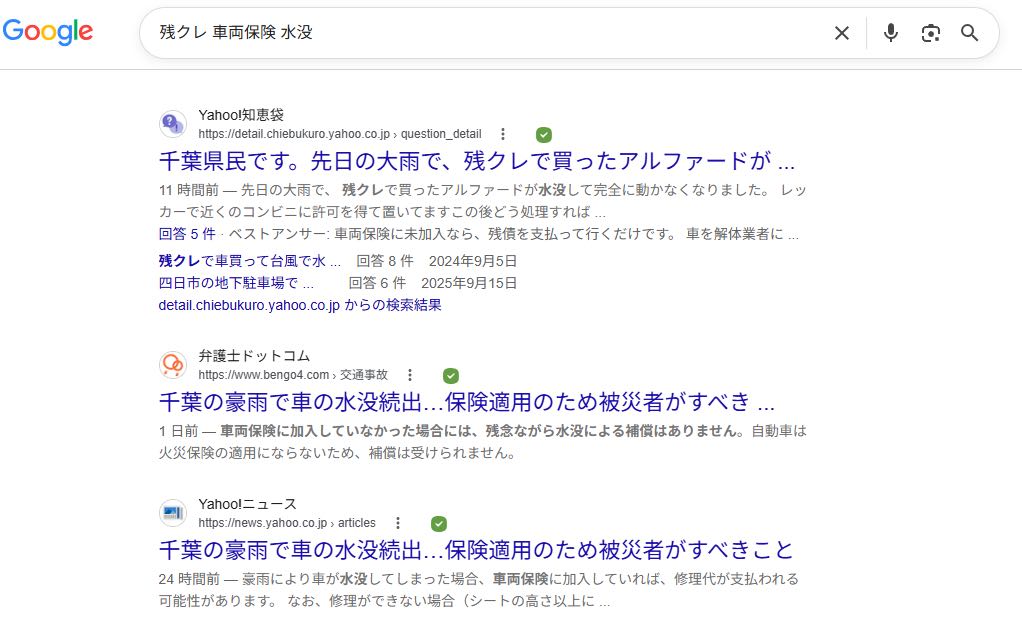
Task: Click the date 2024年9月5日
Action: pos(473,261)
